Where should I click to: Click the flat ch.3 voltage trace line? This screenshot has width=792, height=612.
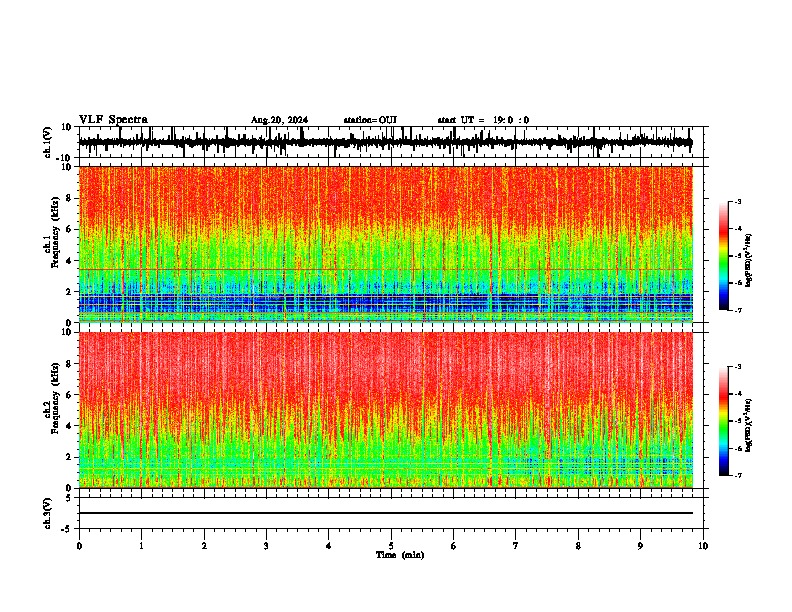[x=386, y=513]
